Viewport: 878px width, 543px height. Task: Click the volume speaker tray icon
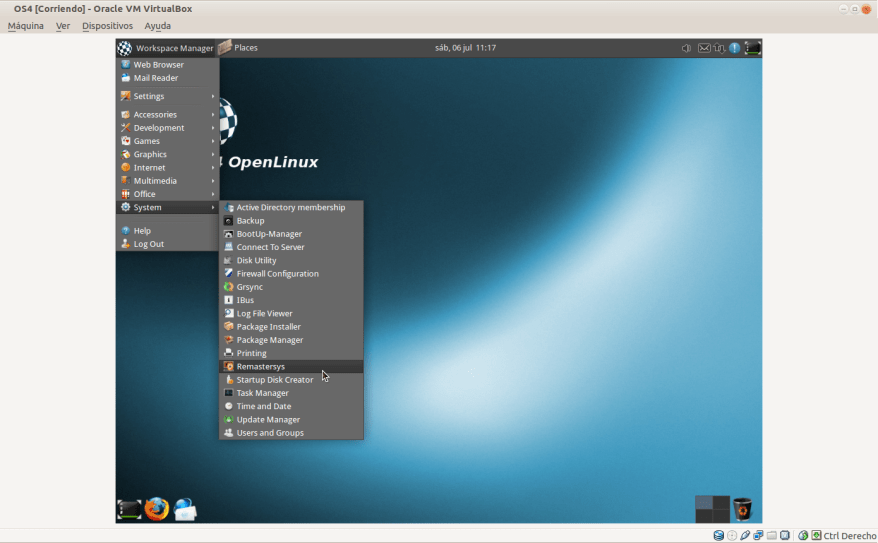[x=686, y=48]
